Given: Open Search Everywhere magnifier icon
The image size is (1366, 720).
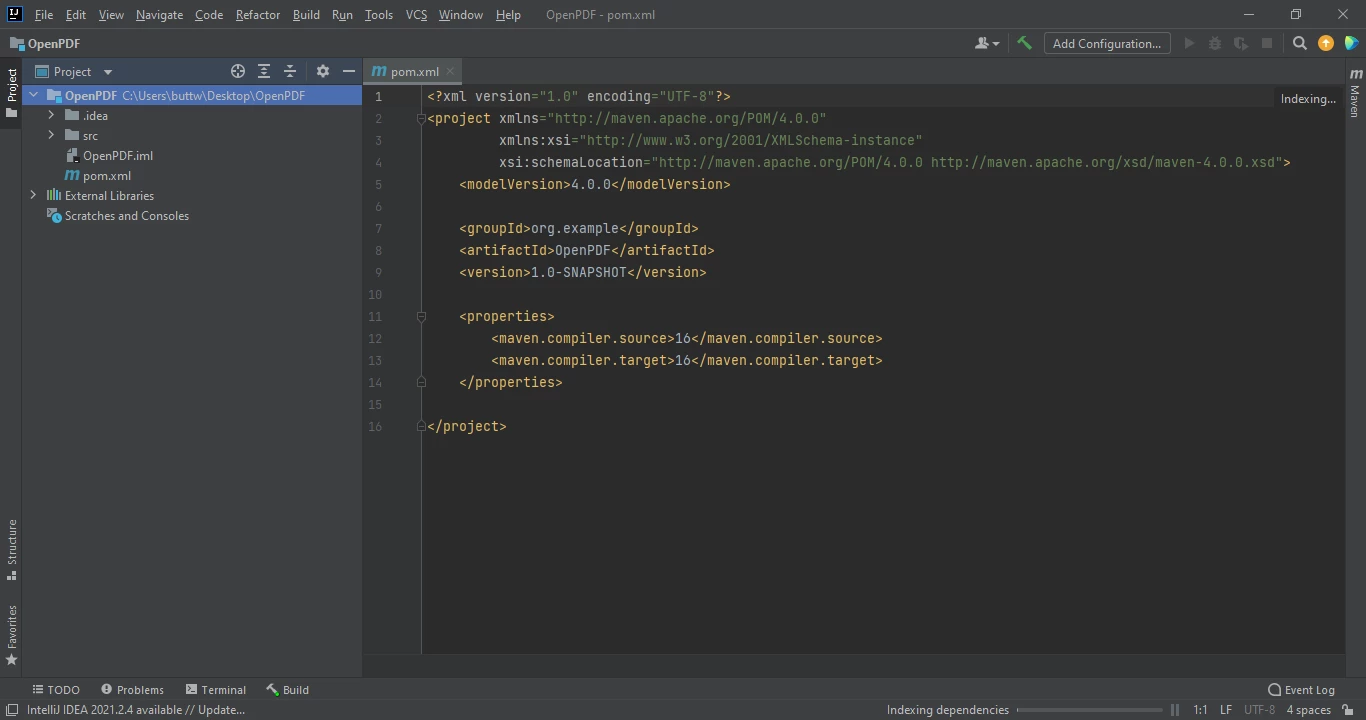Looking at the screenshot, I should click(1299, 43).
